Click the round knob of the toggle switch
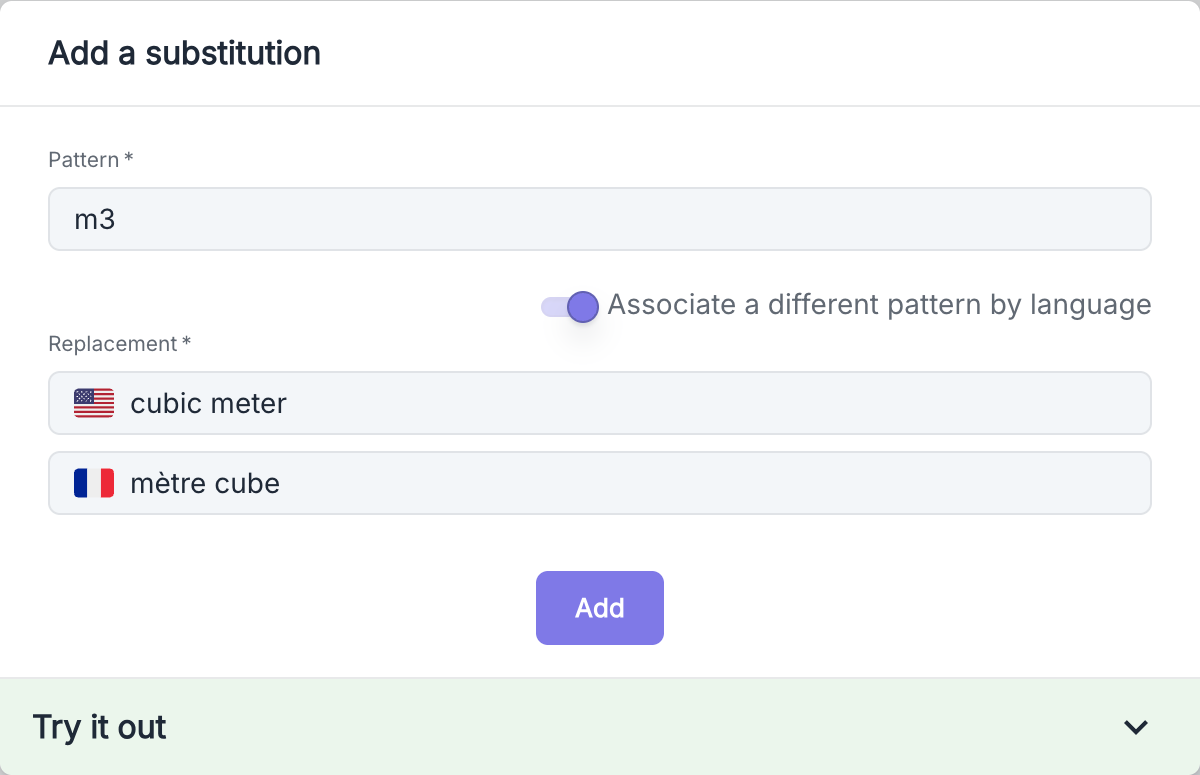1200x775 pixels. point(582,306)
